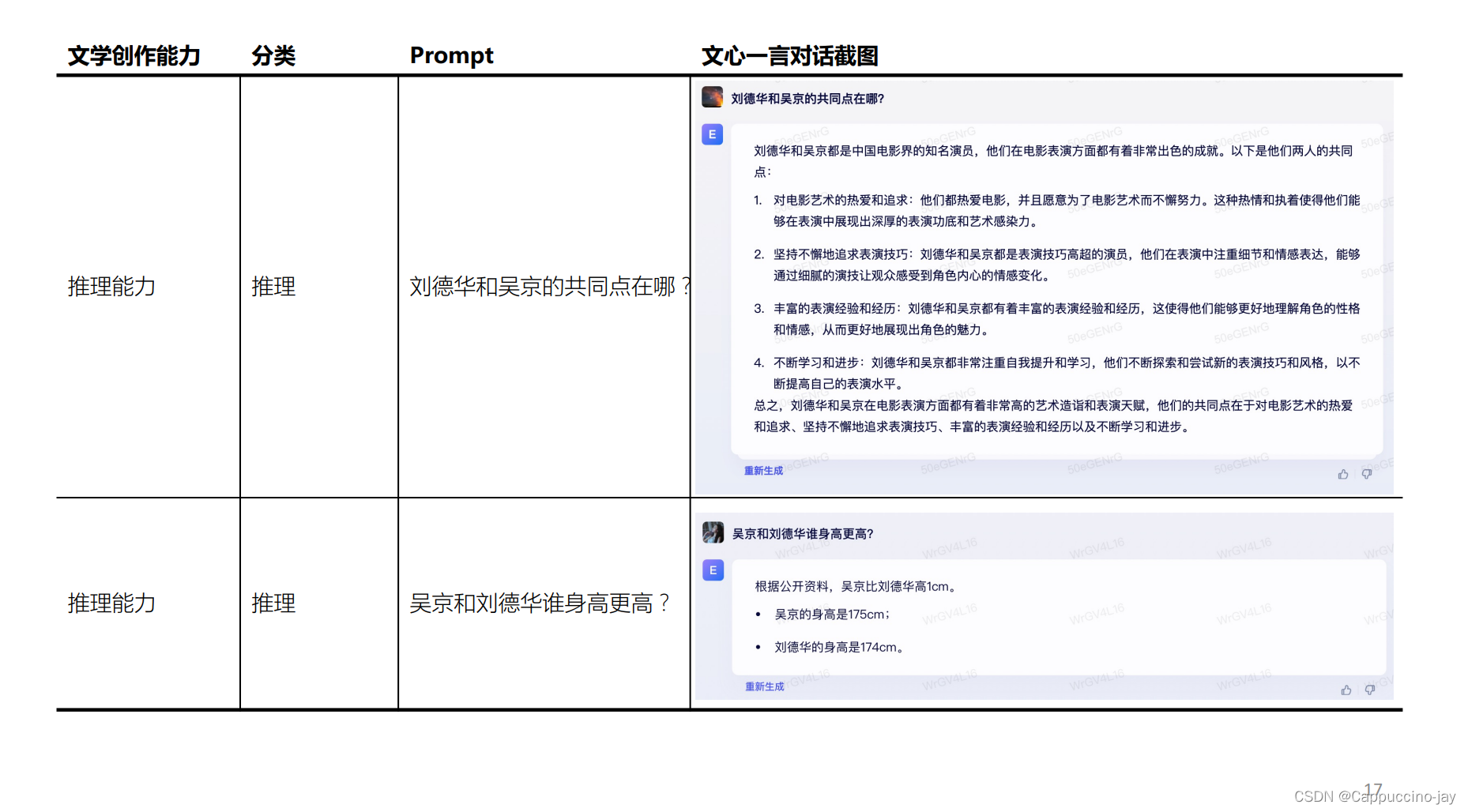
Task: Click list item 1 对电影艺术的热爱和追求
Action: click(1057, 211)
